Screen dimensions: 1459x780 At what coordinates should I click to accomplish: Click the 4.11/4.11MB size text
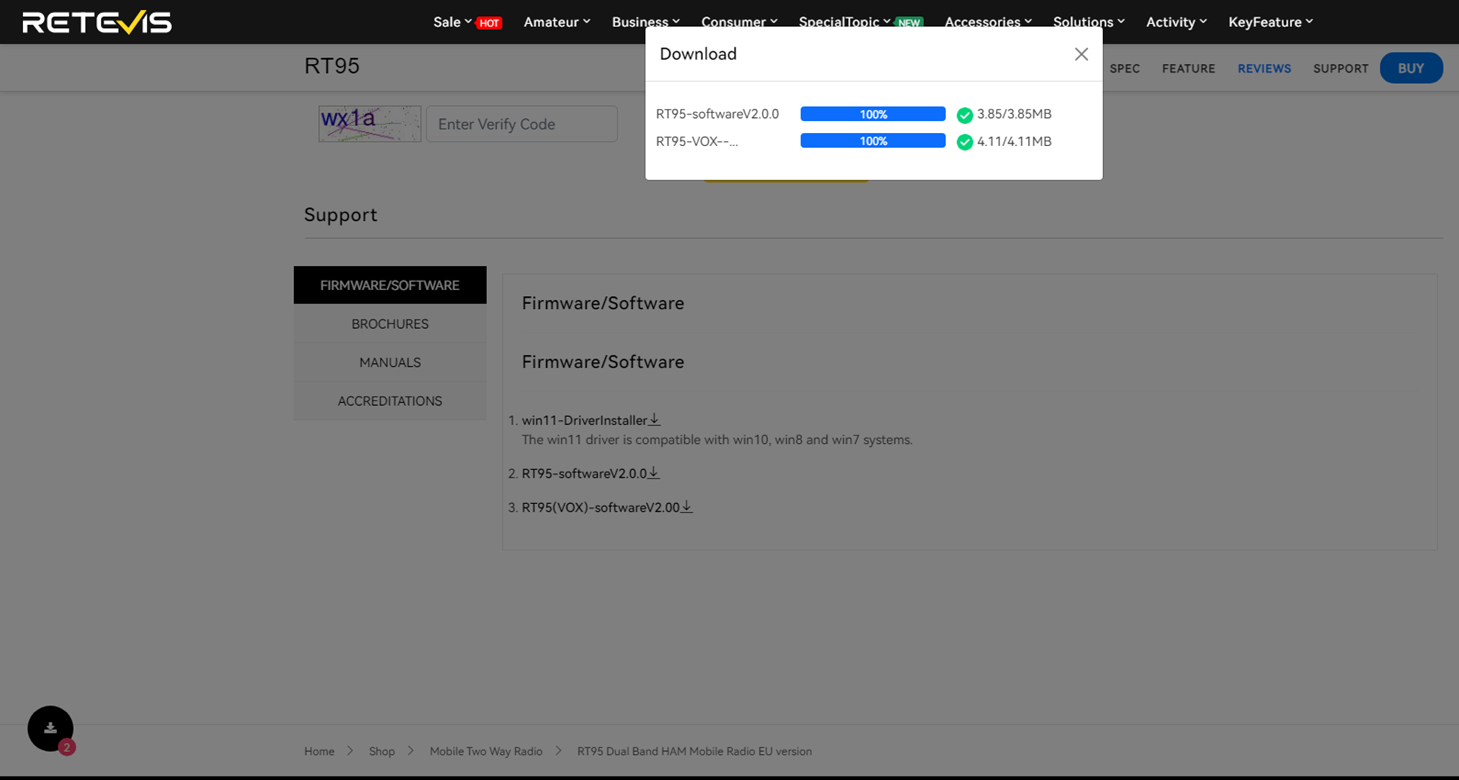click(x=1014, y=141)
